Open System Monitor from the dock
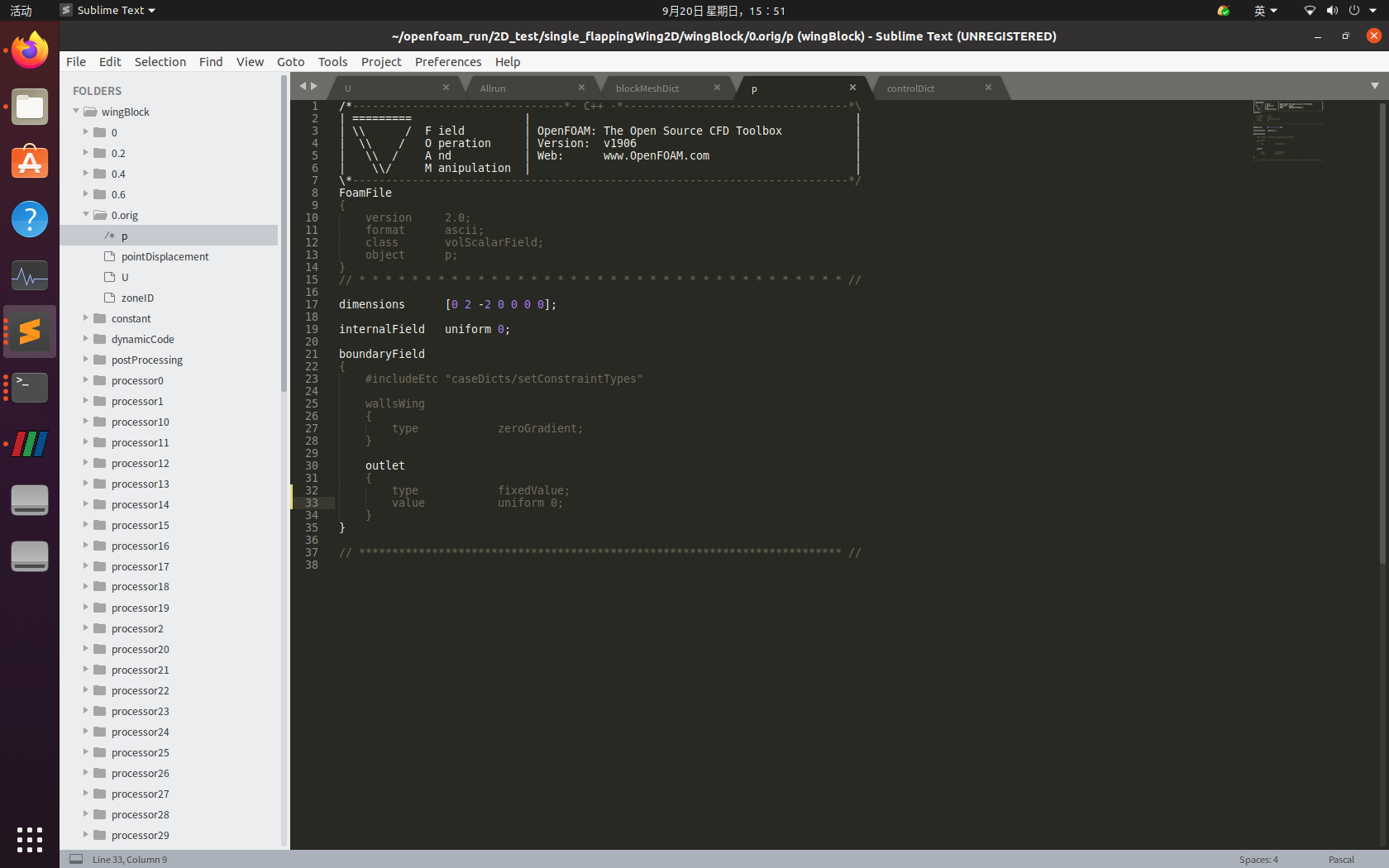The image size is (1389, 868). [30, 275]
